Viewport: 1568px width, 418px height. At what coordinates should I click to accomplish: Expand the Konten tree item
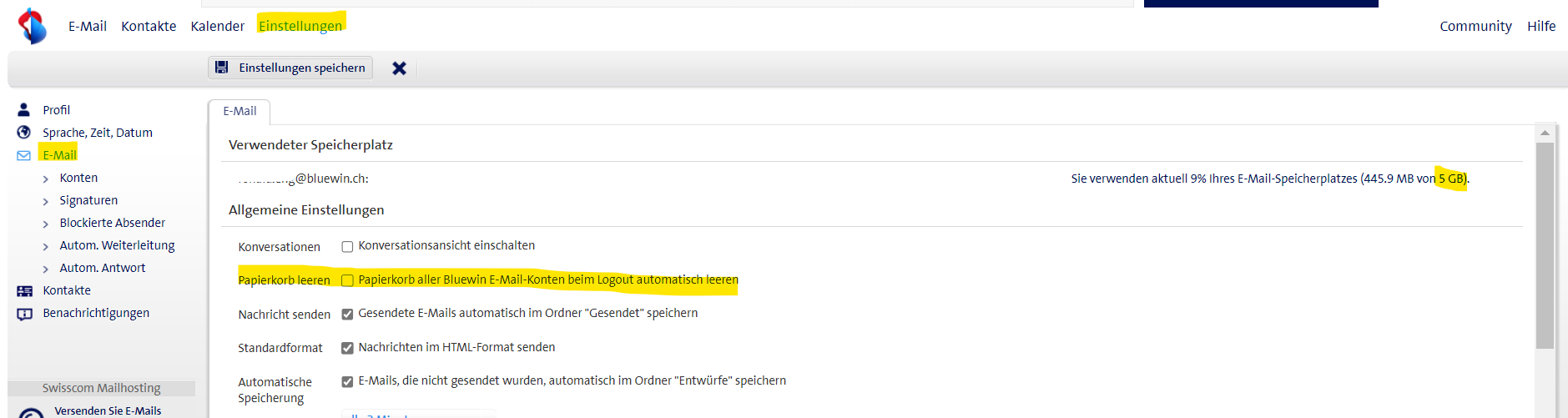(46, 179)
